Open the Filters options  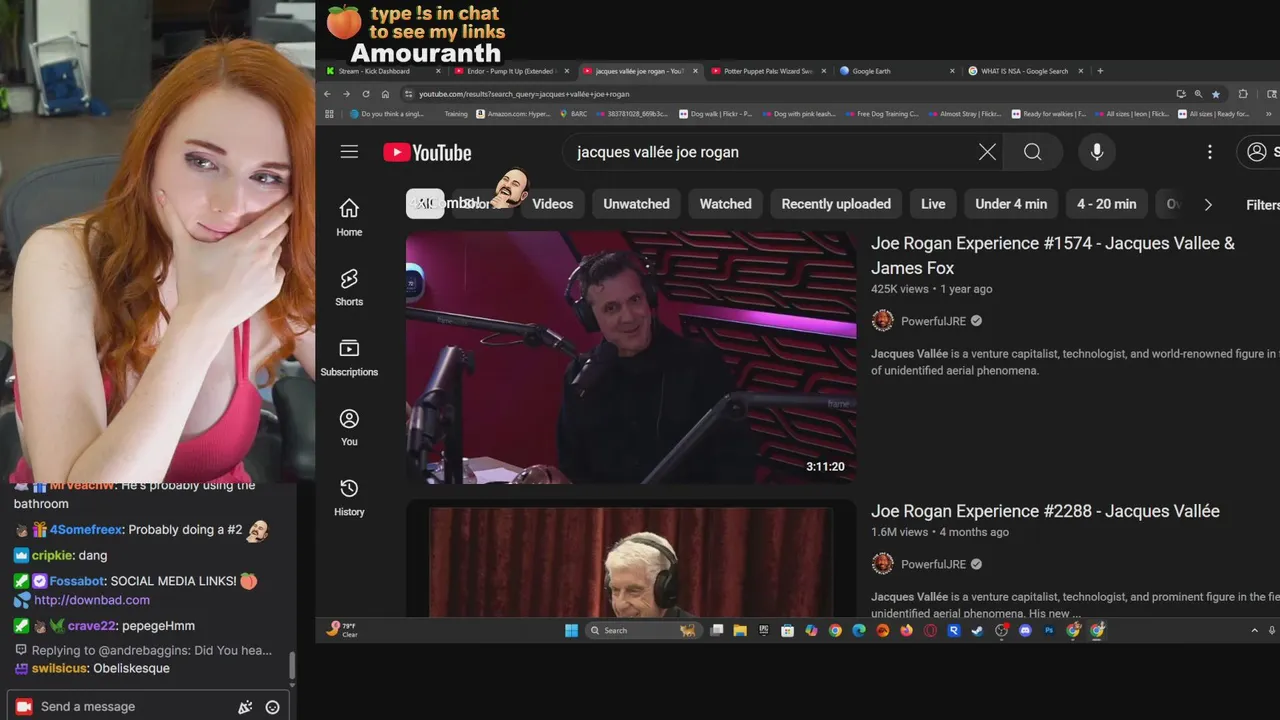1262,204
